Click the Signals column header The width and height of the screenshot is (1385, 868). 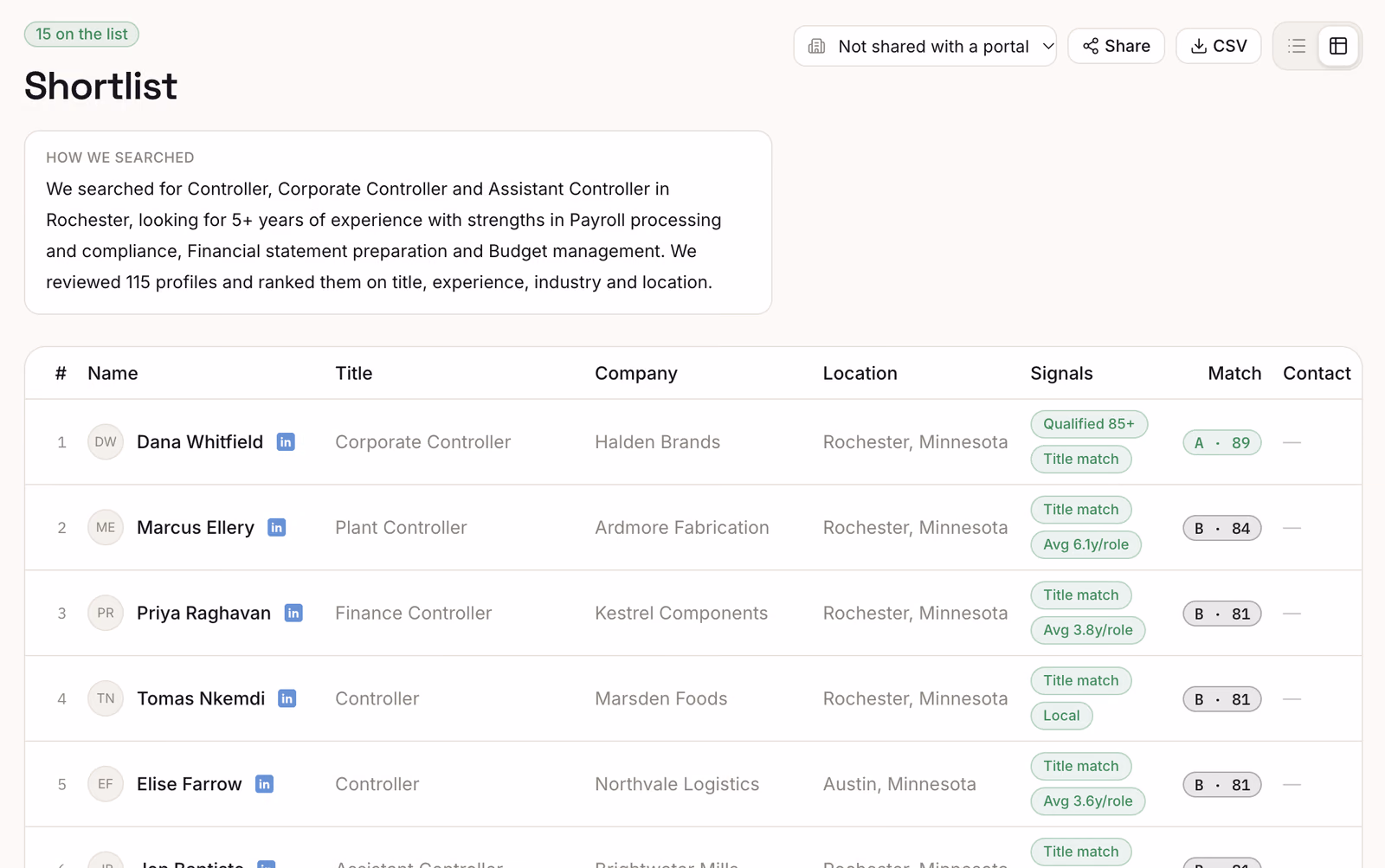[x=1061, y=373]
